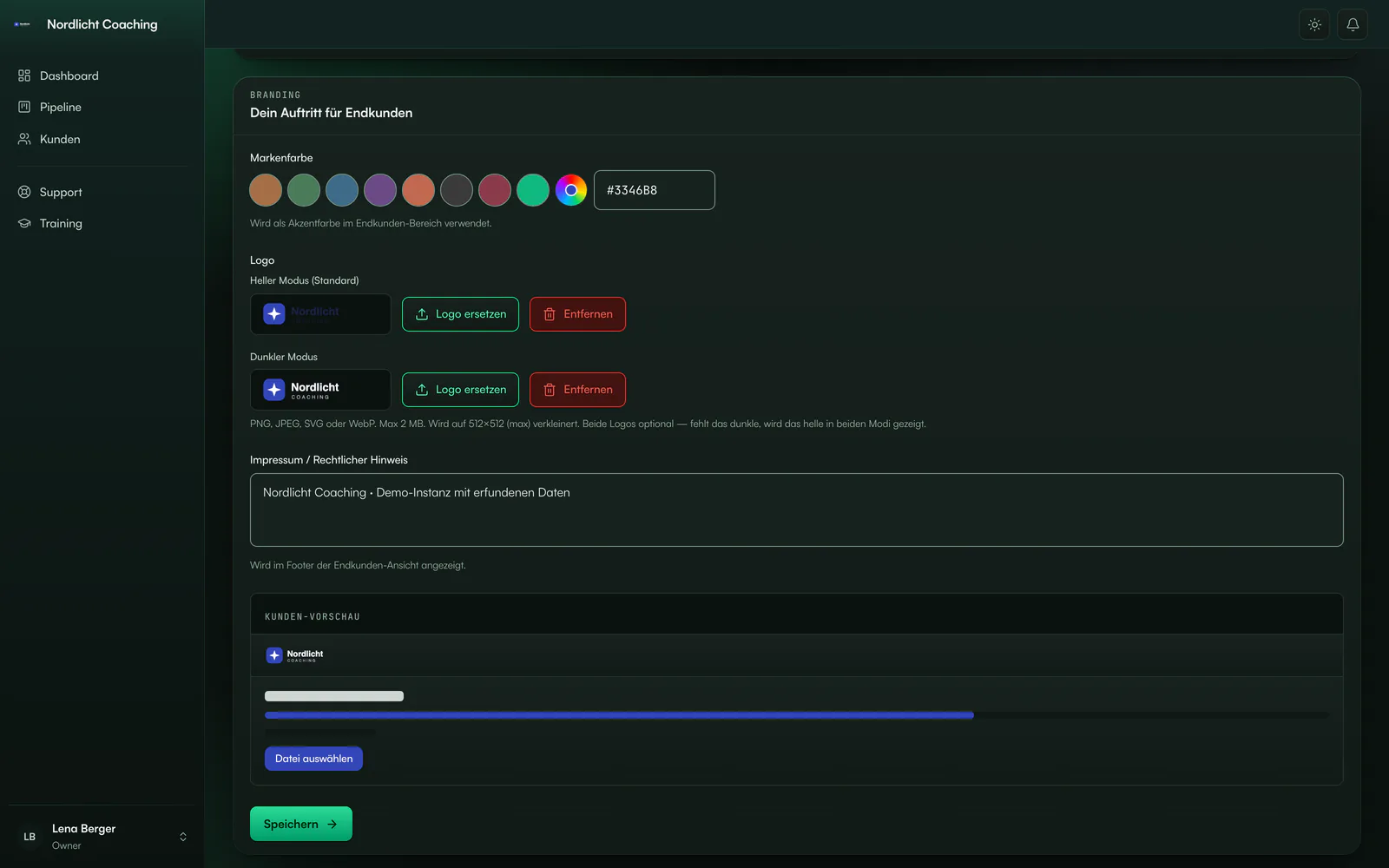Click Logo ersetzen for Dunkler Modus
This screenshot has height=868, width=1389.
click(x=460, y=390)
